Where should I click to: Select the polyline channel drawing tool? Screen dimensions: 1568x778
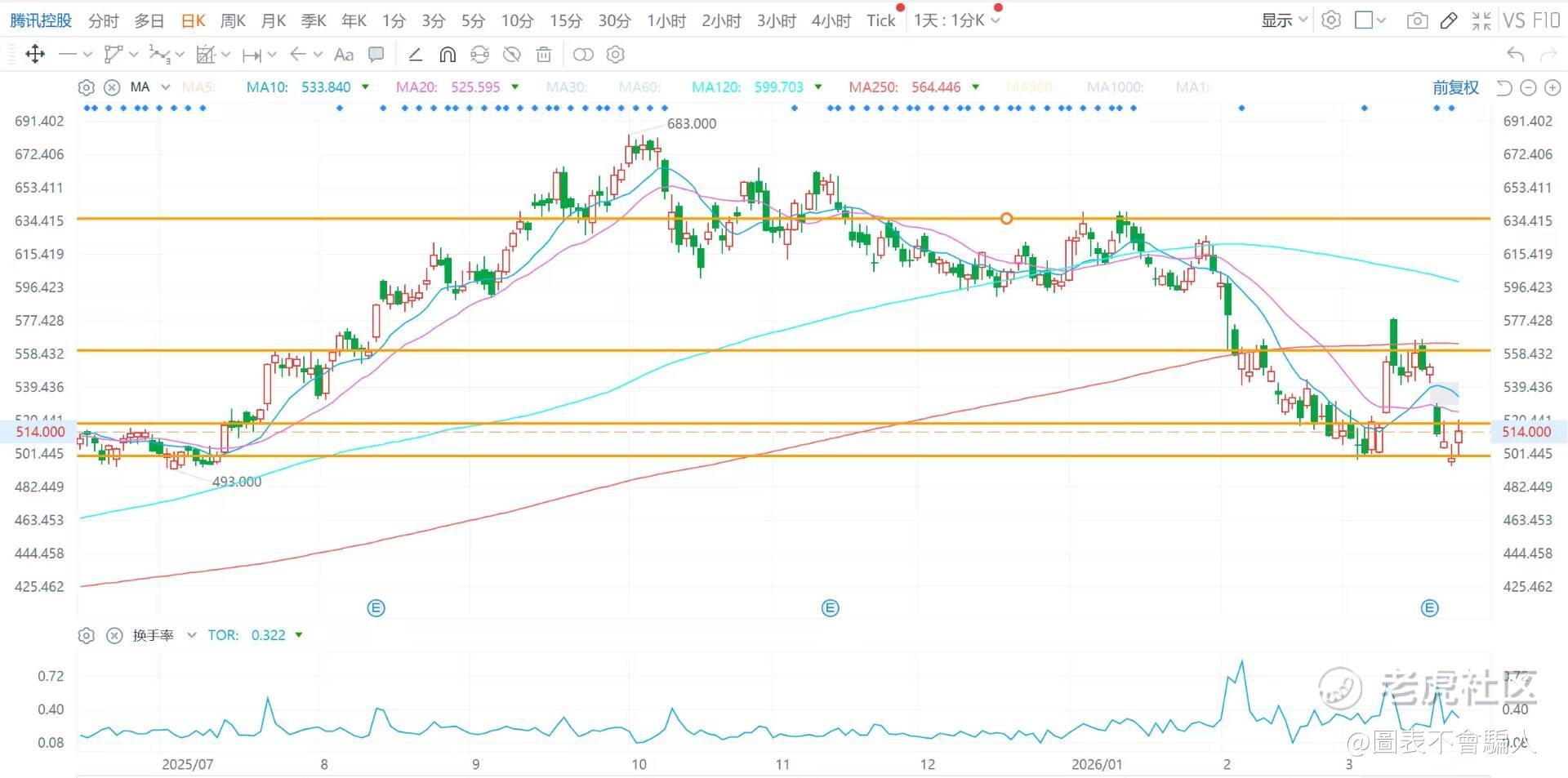pyautogui.click(x=114, y=55)
